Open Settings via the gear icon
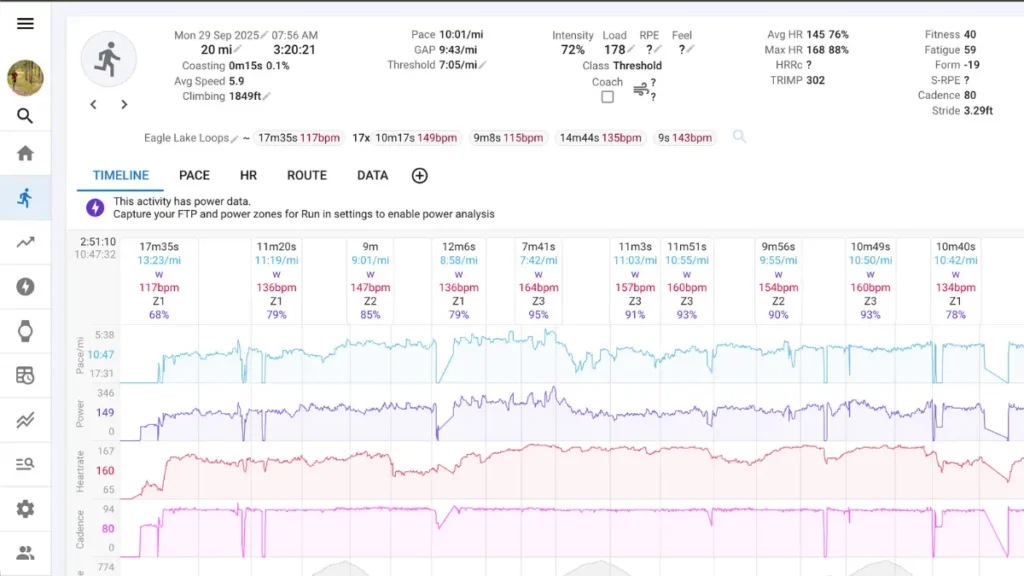The image size is (1024, 576). tap(25, 510)
